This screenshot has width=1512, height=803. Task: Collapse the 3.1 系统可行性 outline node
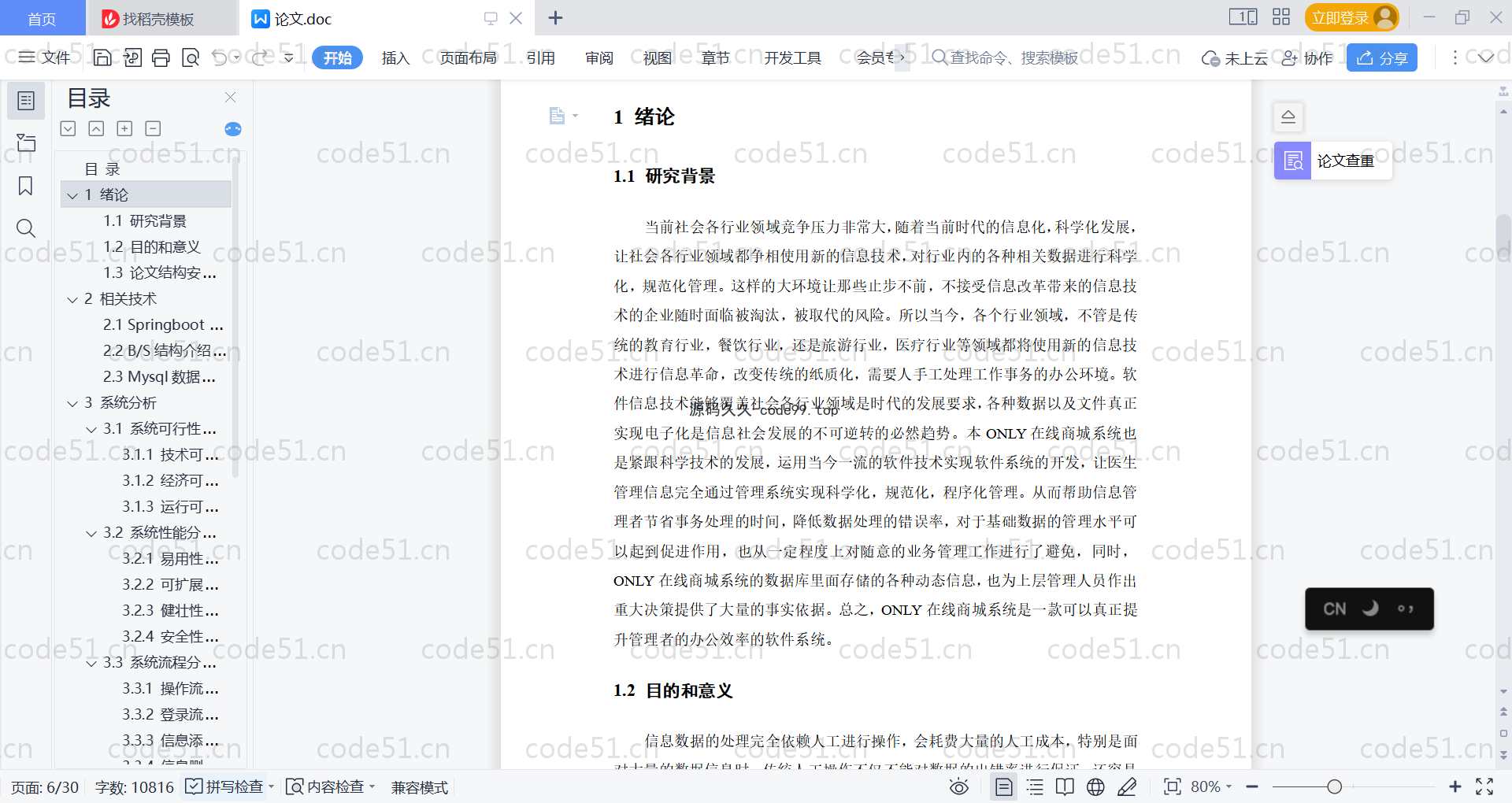(x=91, y=429)
